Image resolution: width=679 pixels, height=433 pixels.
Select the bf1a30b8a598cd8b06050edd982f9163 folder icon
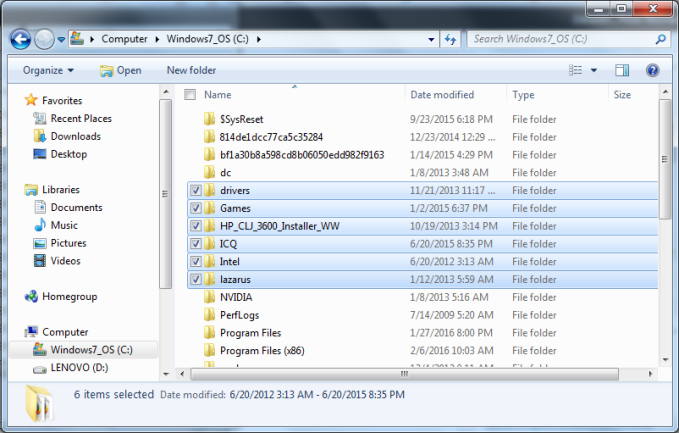pyautogui.click(x=210, y=154)
